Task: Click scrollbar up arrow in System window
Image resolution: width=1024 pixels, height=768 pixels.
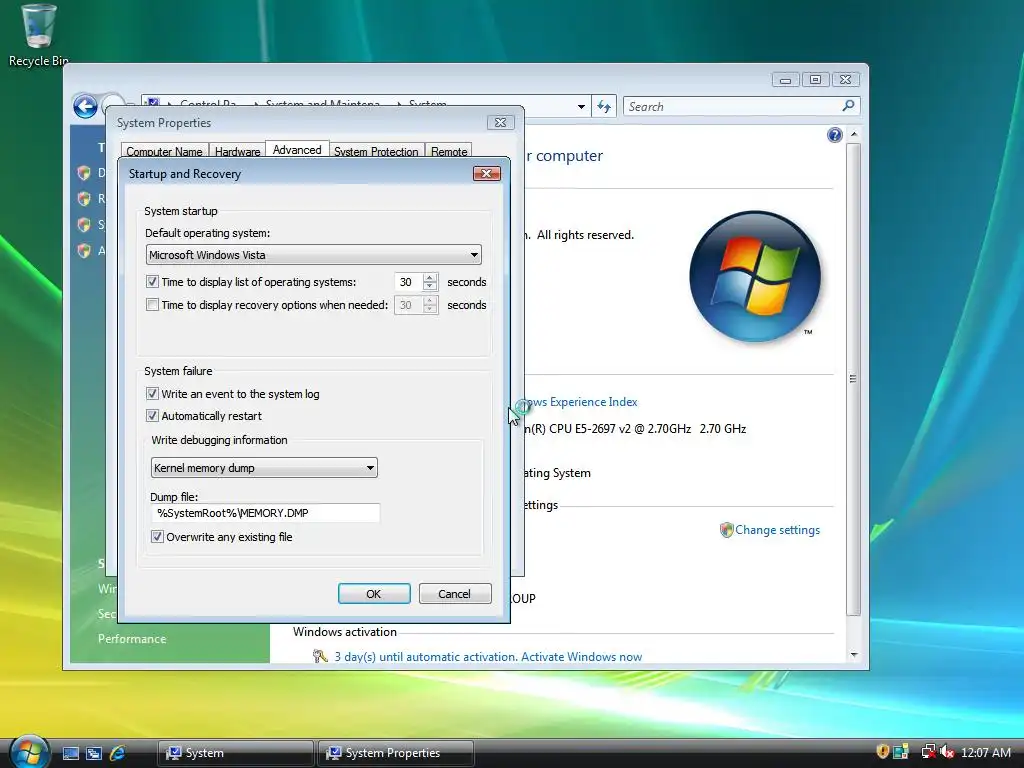Action: (x=854, y=134)
